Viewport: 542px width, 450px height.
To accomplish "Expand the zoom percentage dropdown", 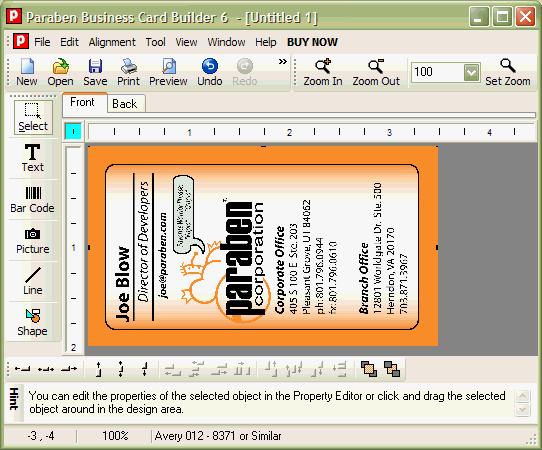I will tap(471, 73).
